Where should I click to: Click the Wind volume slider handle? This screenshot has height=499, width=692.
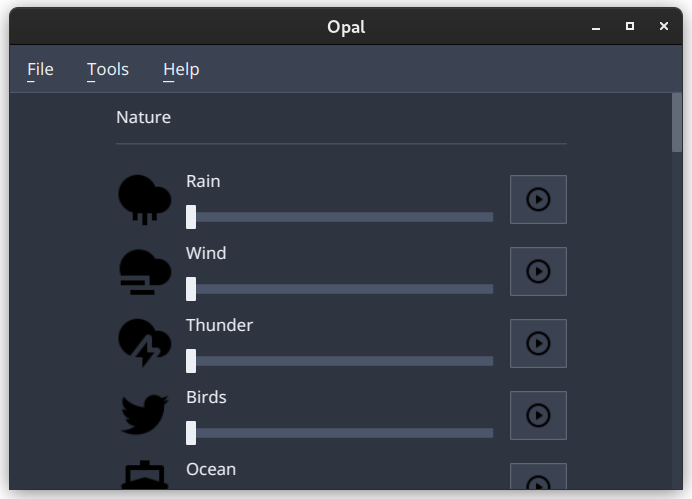(191, 289)
